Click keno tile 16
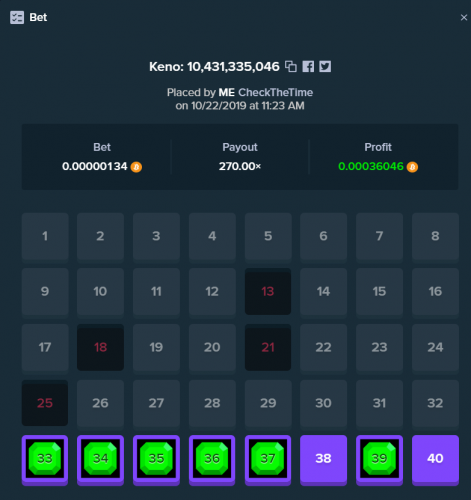 [x=435, y=292]
